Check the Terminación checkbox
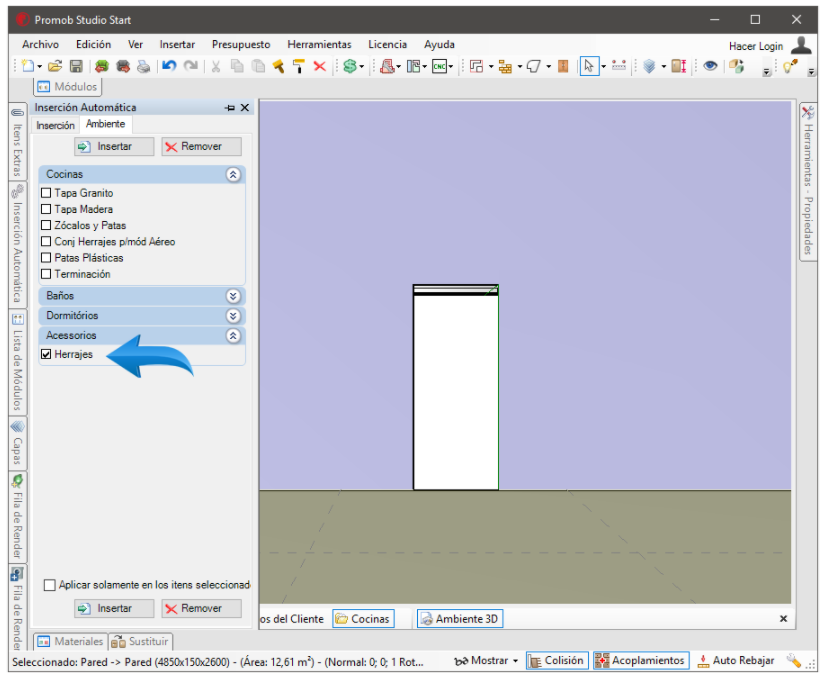 pyautogui.click(x=46, y=274)
